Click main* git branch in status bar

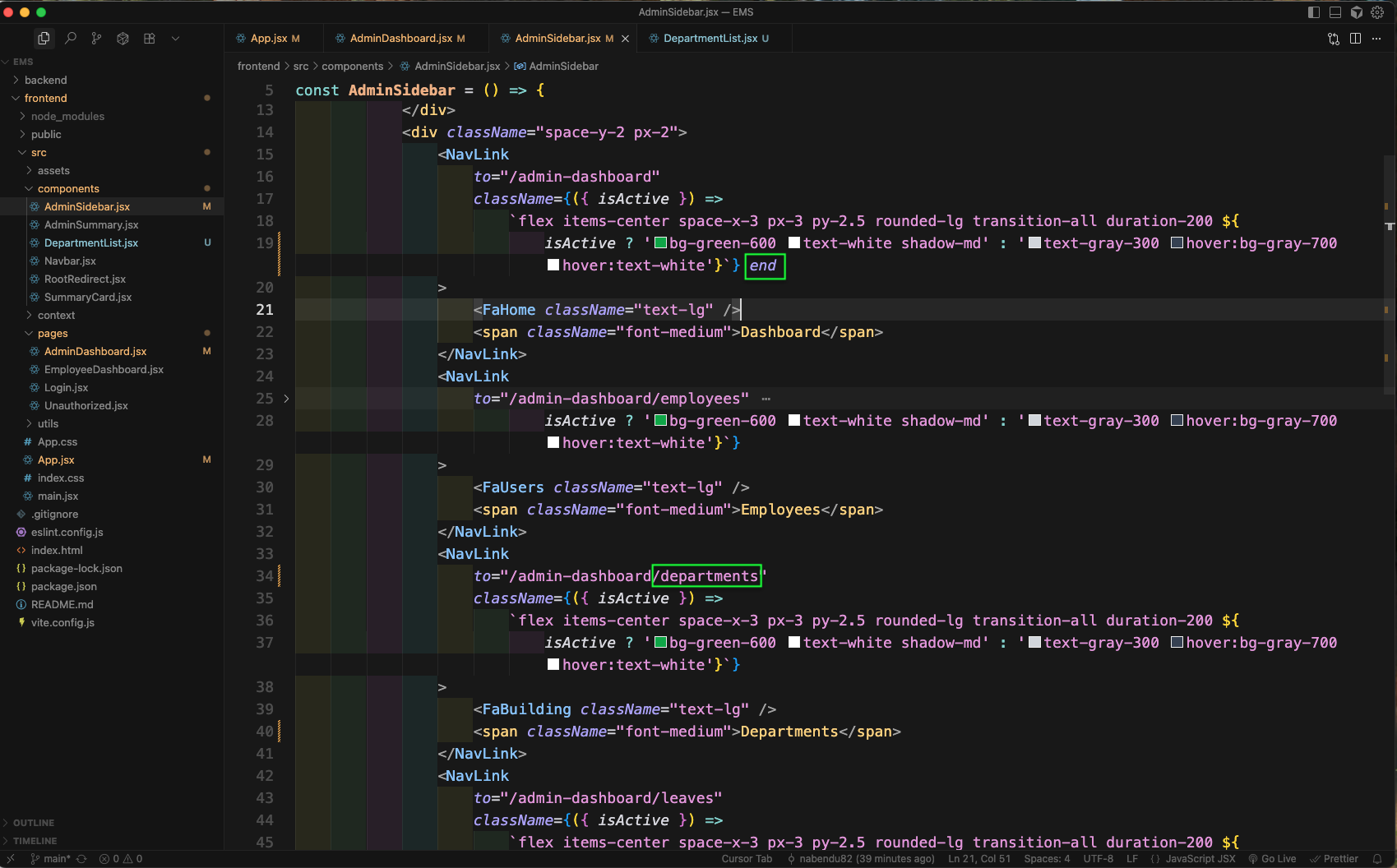click(51, 859)
